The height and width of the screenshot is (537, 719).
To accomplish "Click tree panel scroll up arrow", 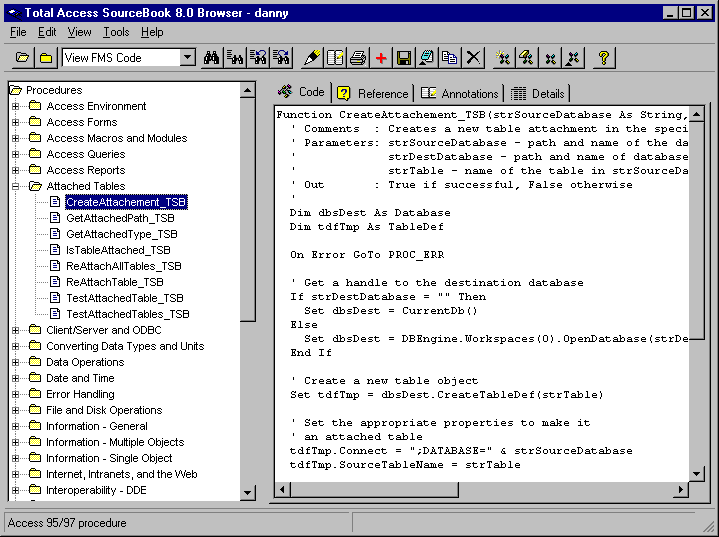I will [x=248, y=90].
